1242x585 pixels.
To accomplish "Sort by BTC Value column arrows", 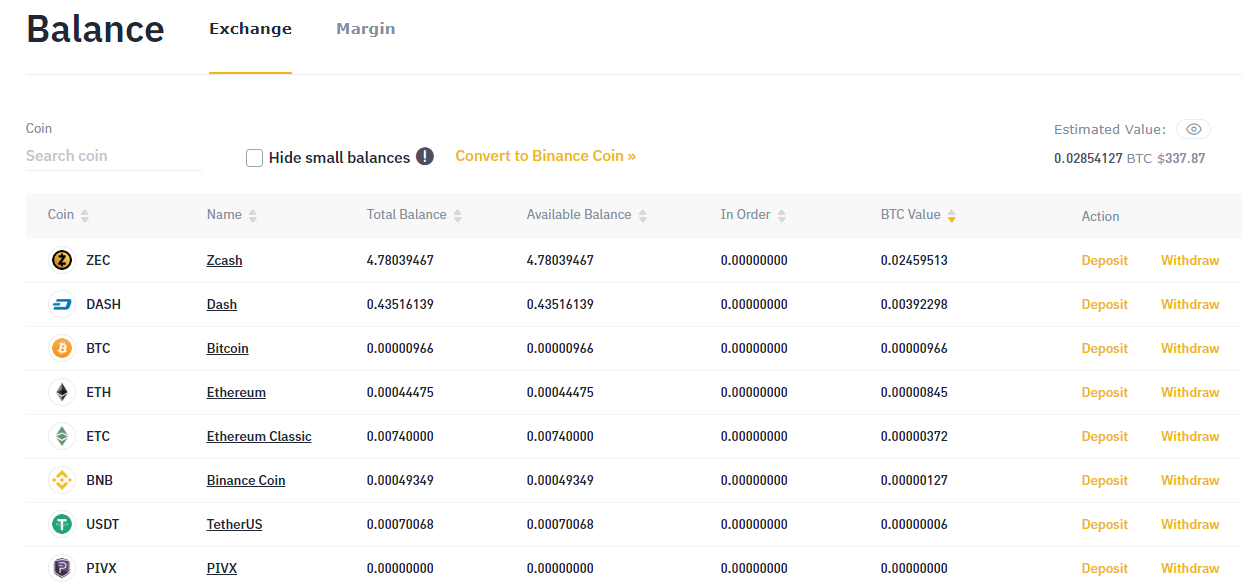I will coord(951,216).
